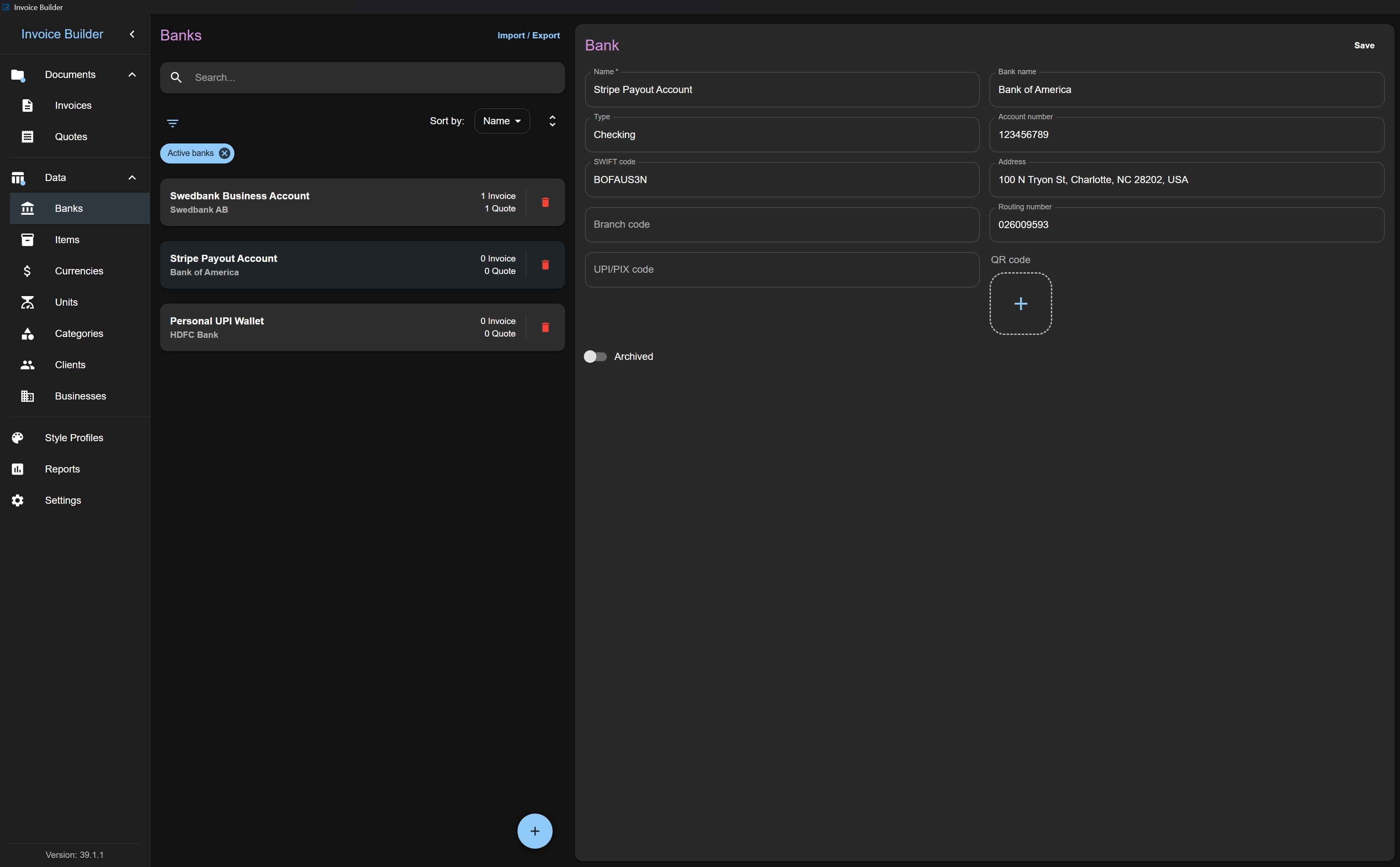Click the empty Branch code field
Screen dimensions: 1400x867
(x=782, y=224)
